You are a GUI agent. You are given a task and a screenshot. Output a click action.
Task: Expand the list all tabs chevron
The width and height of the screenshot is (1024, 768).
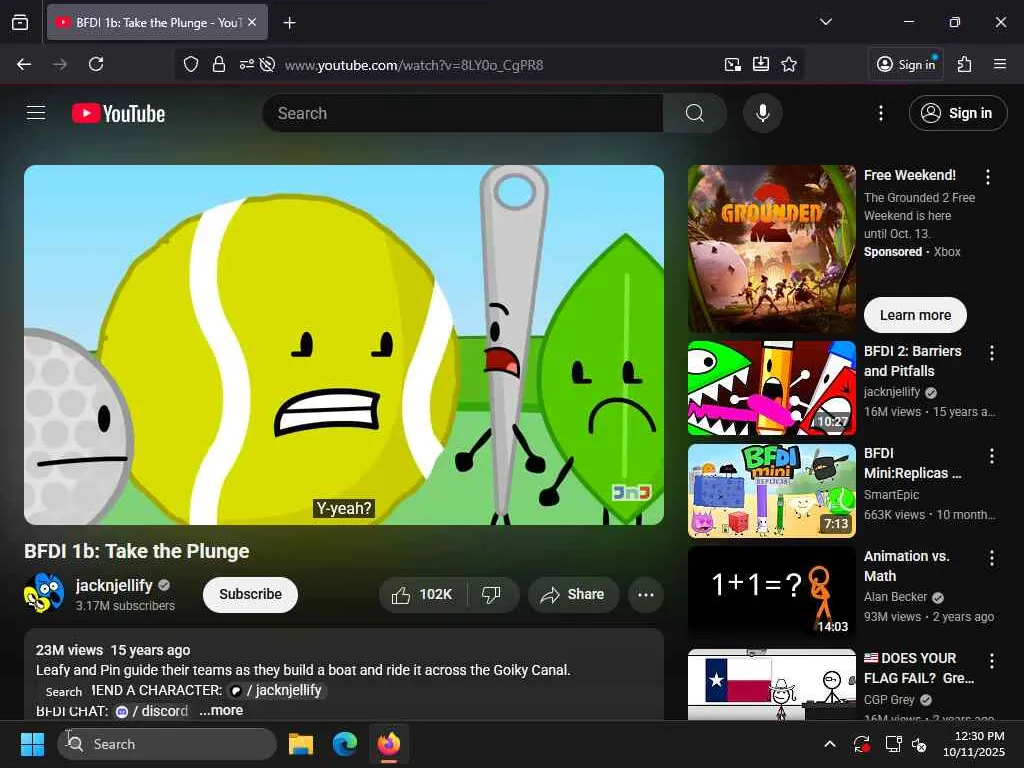825,22
